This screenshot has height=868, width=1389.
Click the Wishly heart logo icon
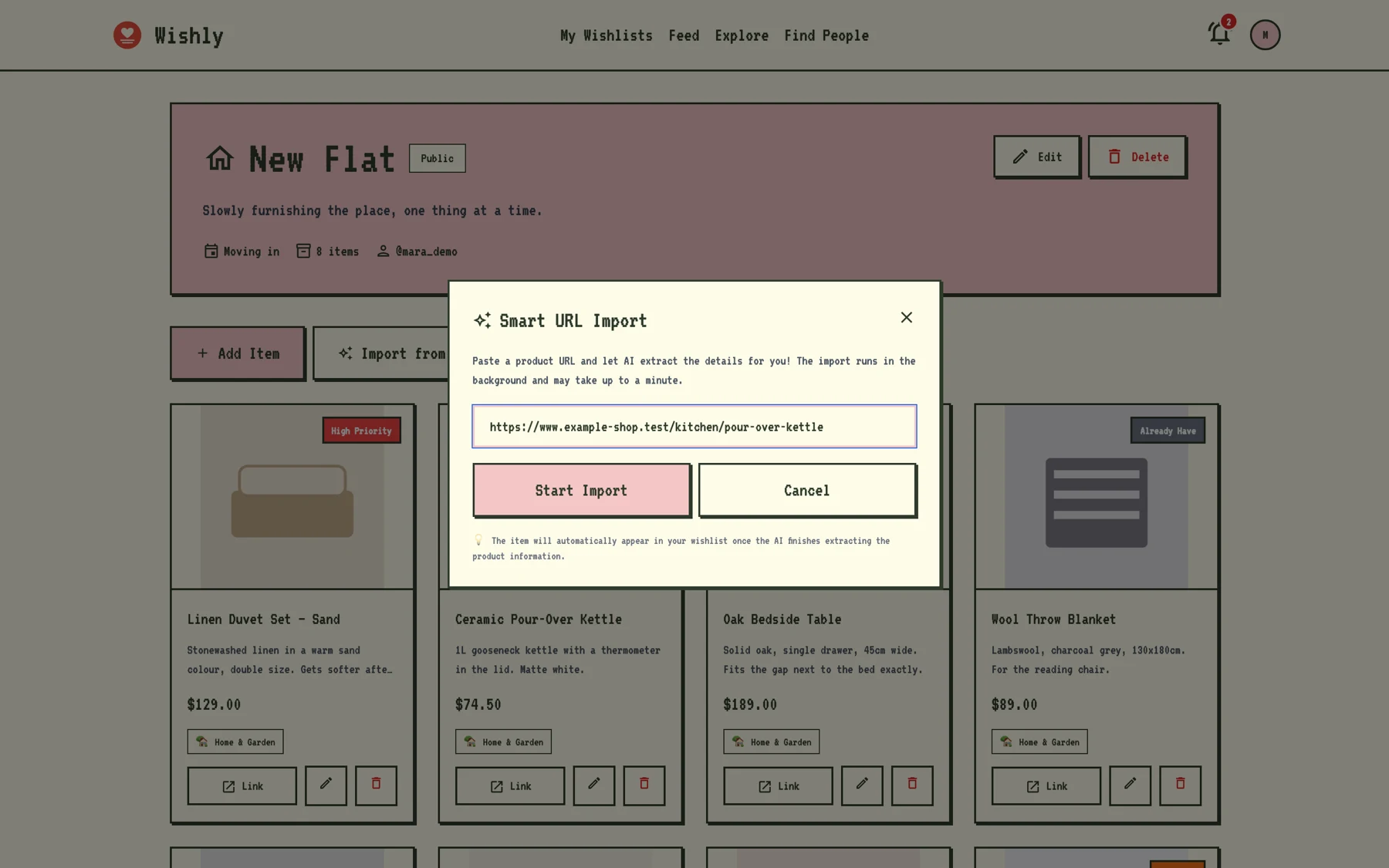pos(127,35)
